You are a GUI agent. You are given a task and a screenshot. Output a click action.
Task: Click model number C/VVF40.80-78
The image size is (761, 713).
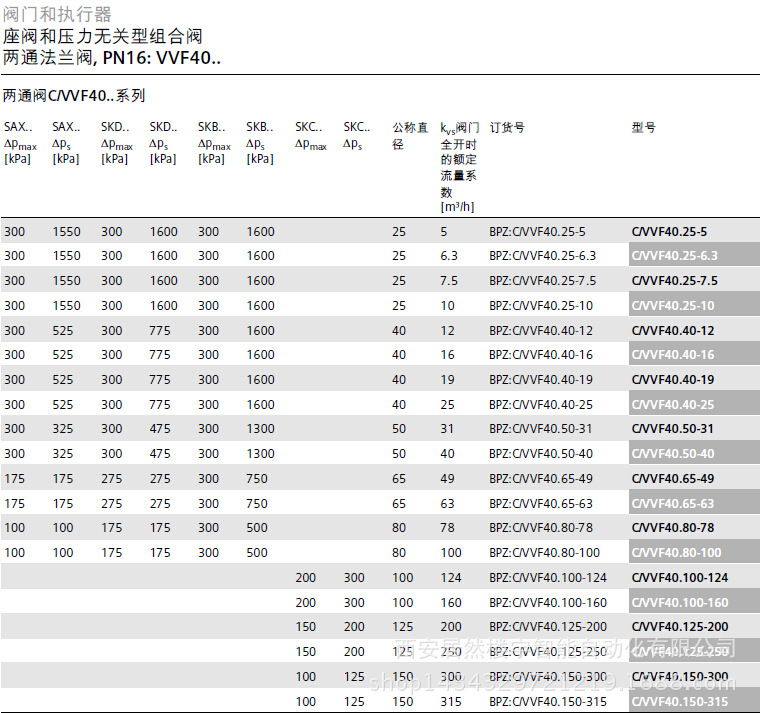point(673,528)
